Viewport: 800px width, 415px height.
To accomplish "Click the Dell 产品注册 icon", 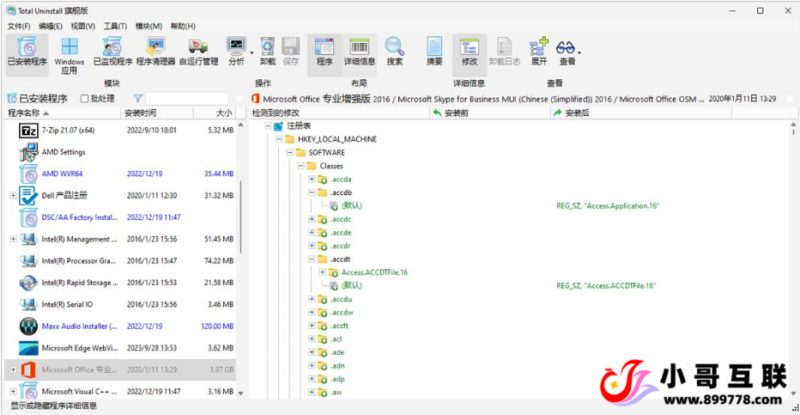I will pyautogui.click(x=29, y=196).
